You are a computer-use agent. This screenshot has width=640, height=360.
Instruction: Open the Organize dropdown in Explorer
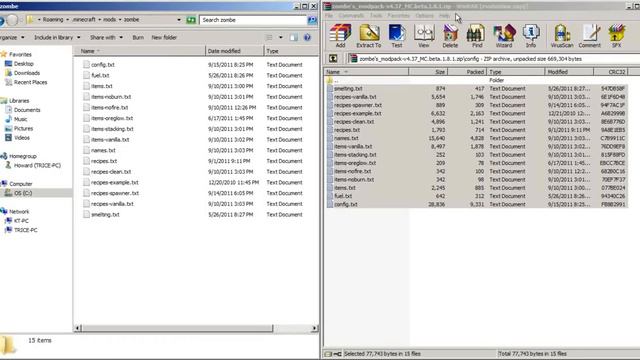point(12,38)
